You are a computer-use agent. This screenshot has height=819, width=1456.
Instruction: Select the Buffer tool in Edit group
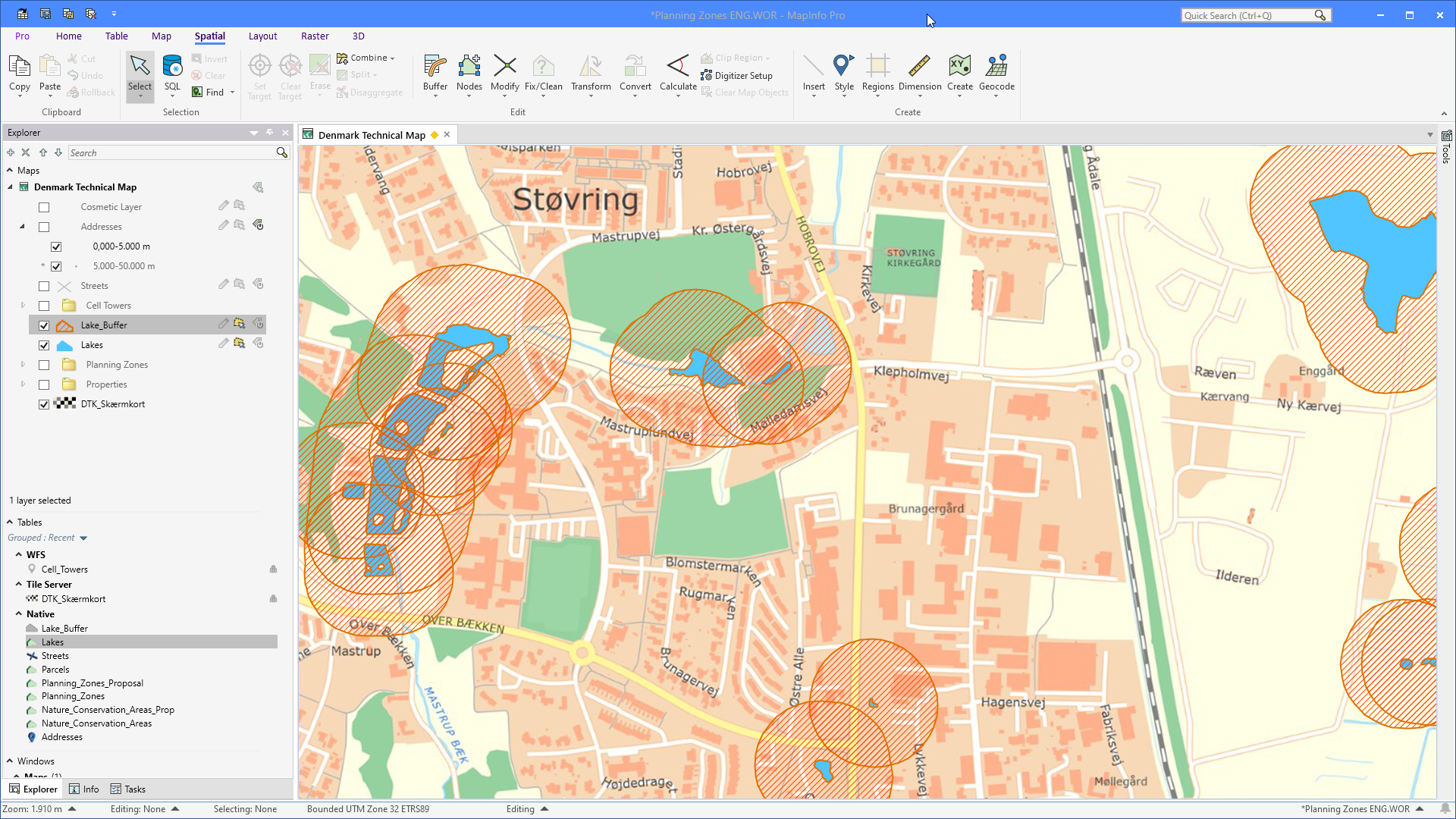tap(435, 74)
